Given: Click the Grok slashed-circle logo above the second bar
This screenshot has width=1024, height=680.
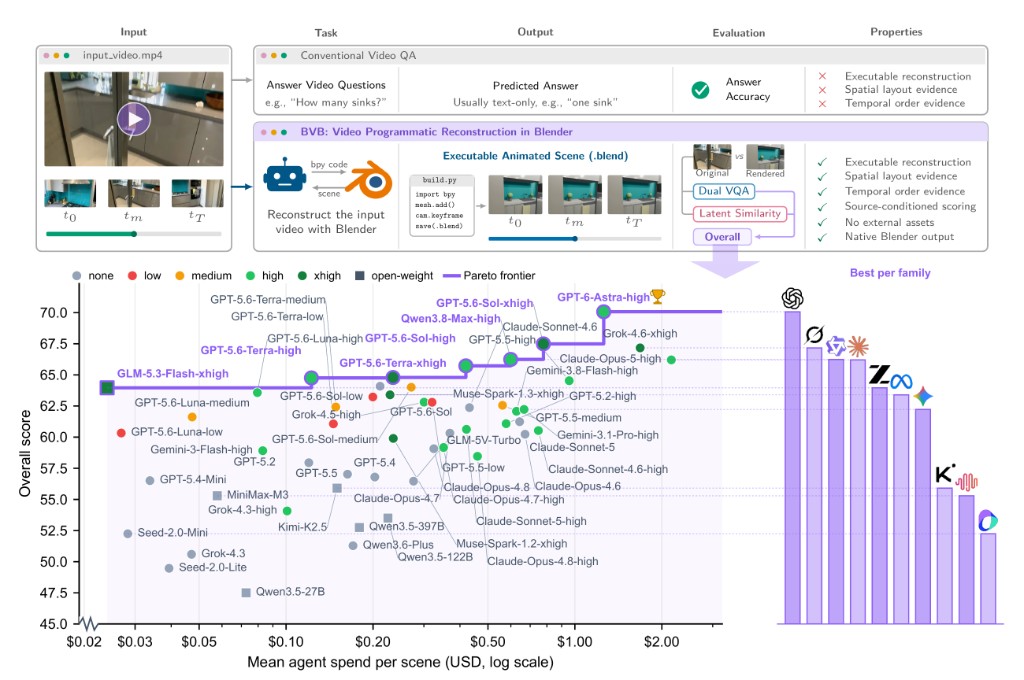Looking at the screenshot, I should [814, 335].
